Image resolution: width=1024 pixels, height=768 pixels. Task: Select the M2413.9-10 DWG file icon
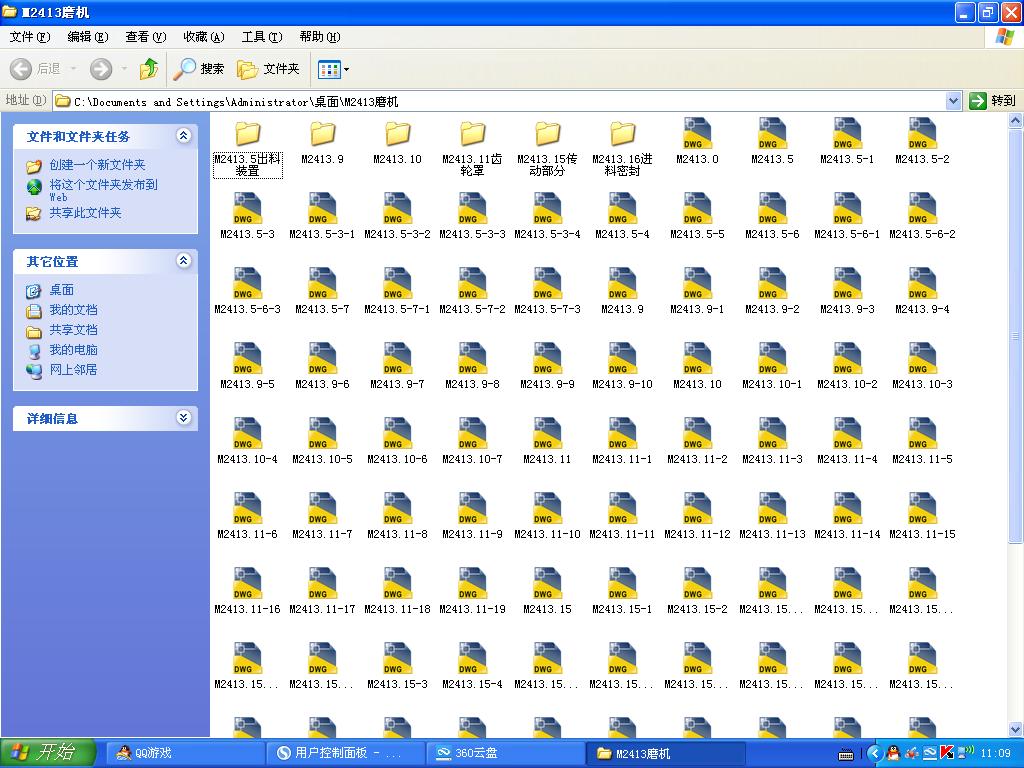(622, 360)
